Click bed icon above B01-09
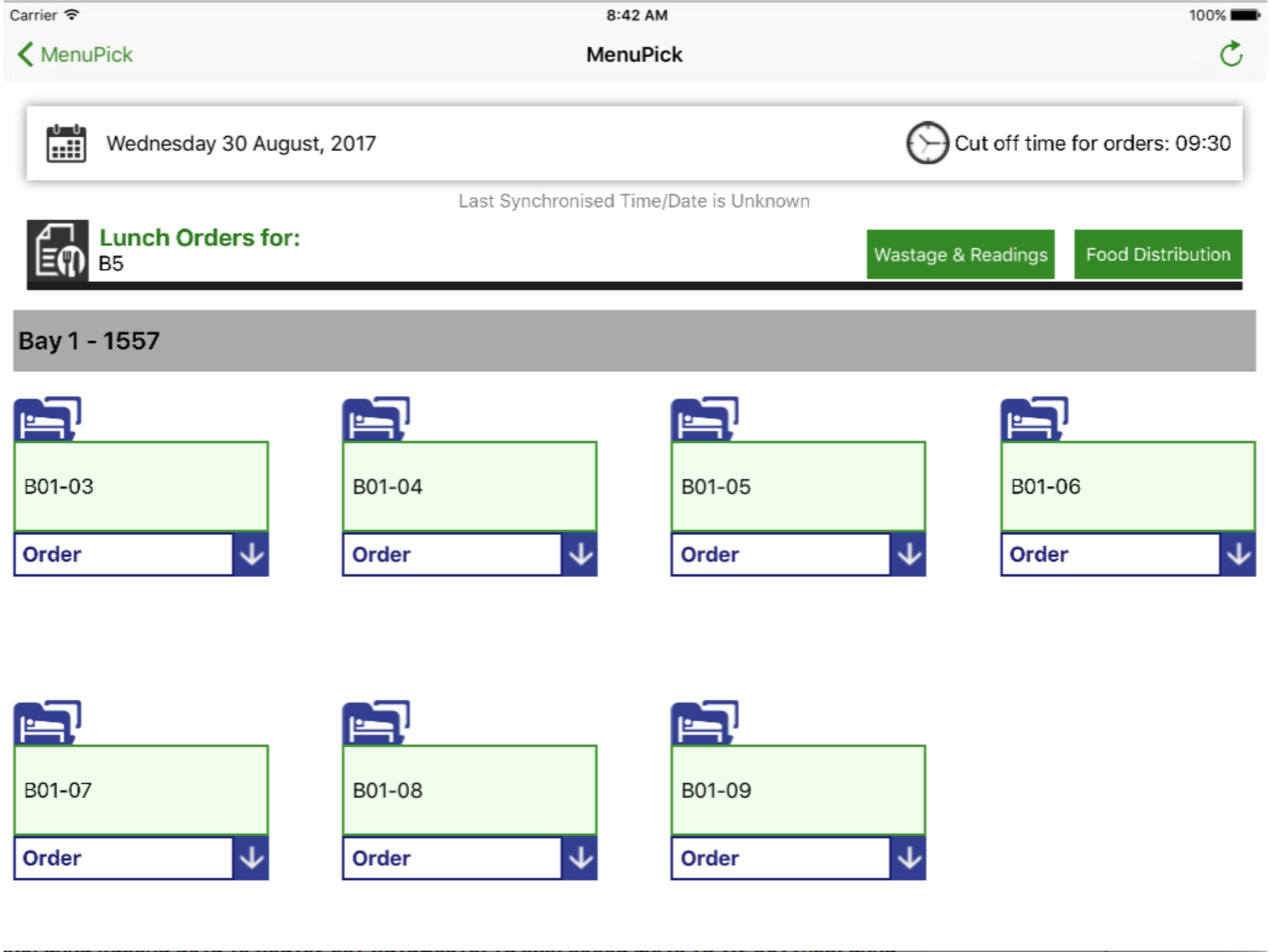Image resolution: width=1270 pixels, height=952 pixels. pos(704,722)
